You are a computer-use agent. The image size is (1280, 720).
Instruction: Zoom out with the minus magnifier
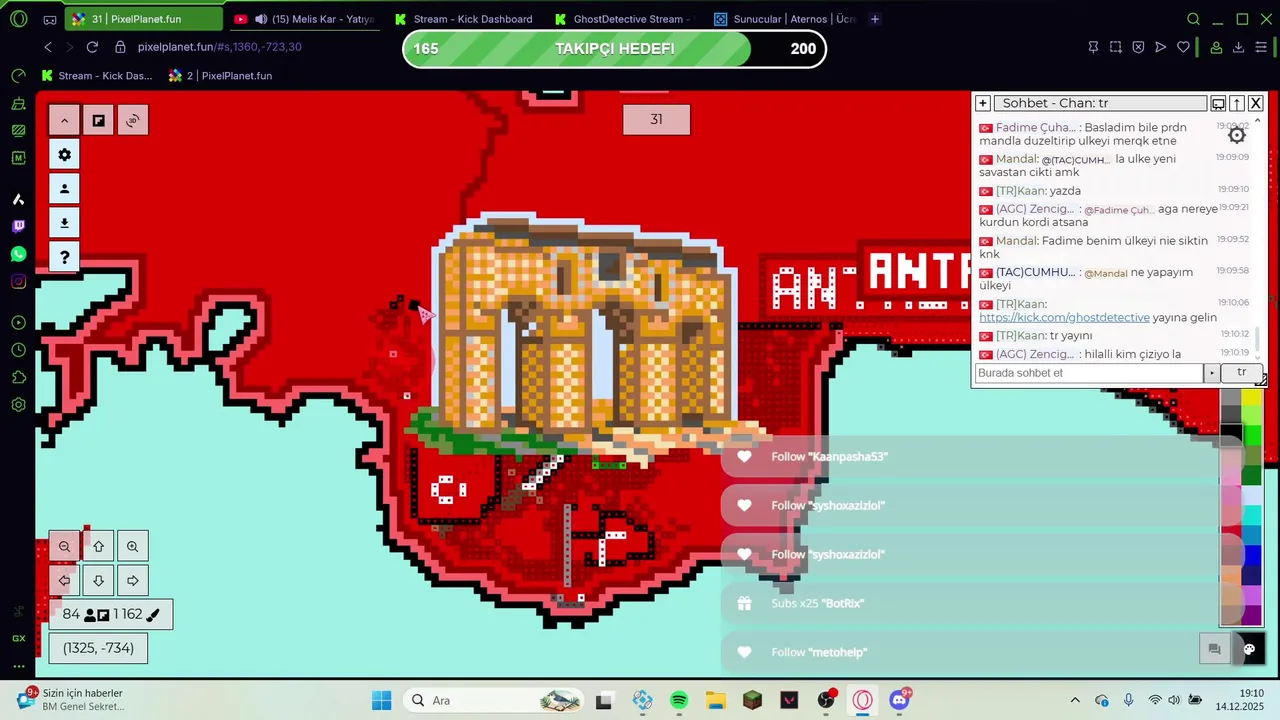click(64, 547)
